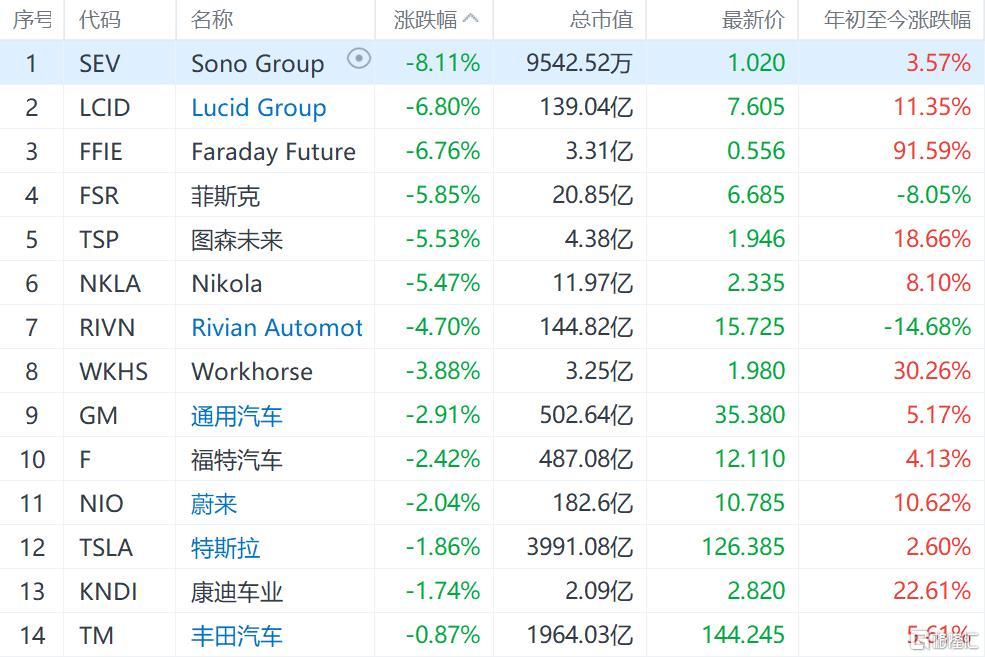The image size is (985, 657).
Task: Select the Faraday Future row
Action: (x=492, y=151)
